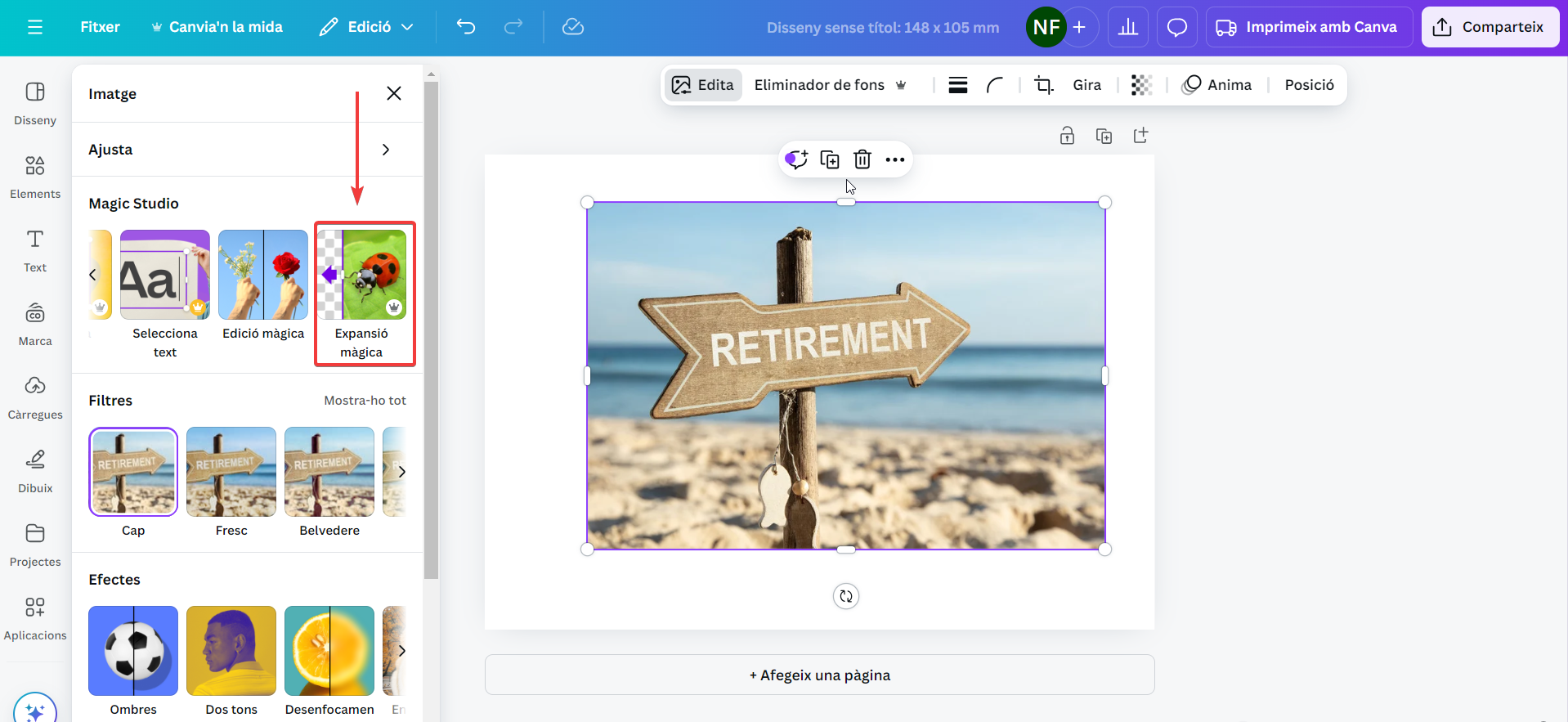Open the line weight border style icon
Image resolution: width=1568 pixels, height=722 pixels.
[958, 85]
